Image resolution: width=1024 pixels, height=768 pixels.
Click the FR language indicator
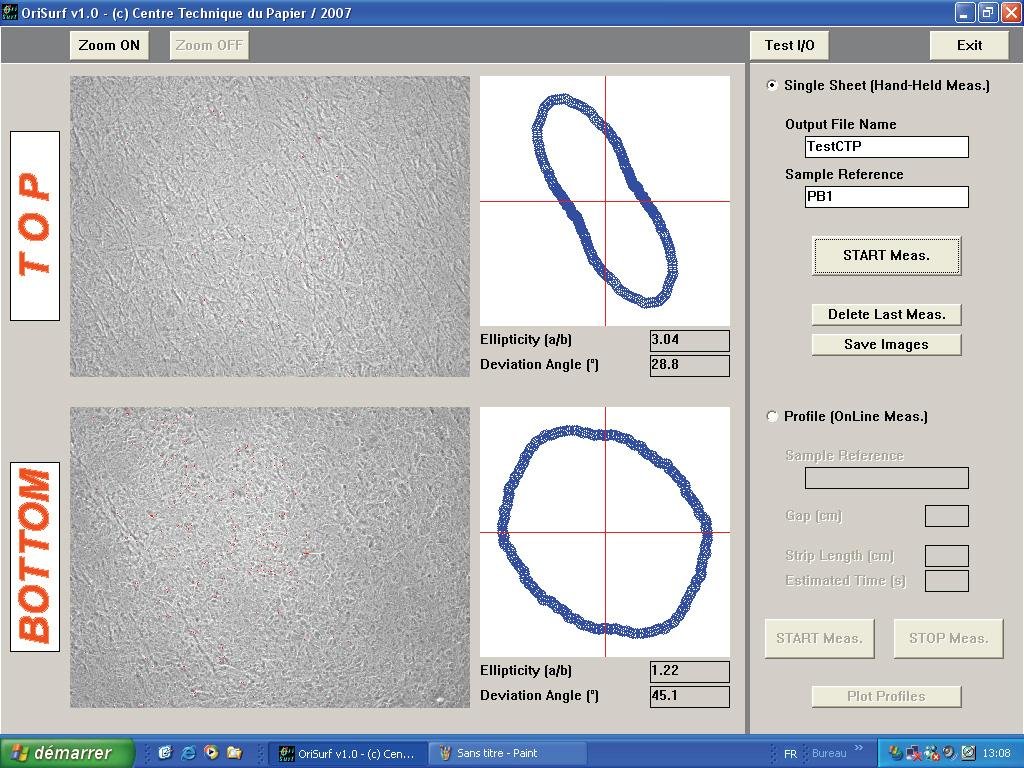click(x=790, y=753)
